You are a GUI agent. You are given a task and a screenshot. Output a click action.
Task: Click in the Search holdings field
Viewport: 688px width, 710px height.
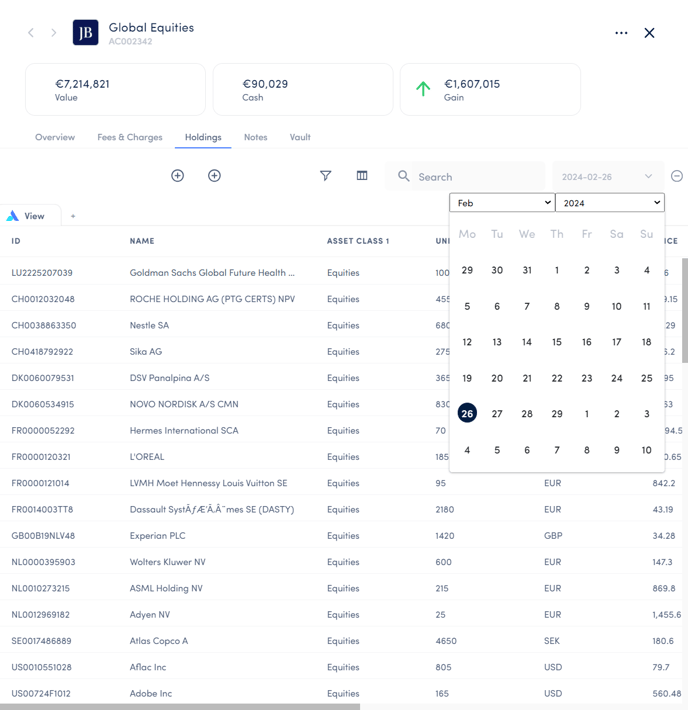475,177
